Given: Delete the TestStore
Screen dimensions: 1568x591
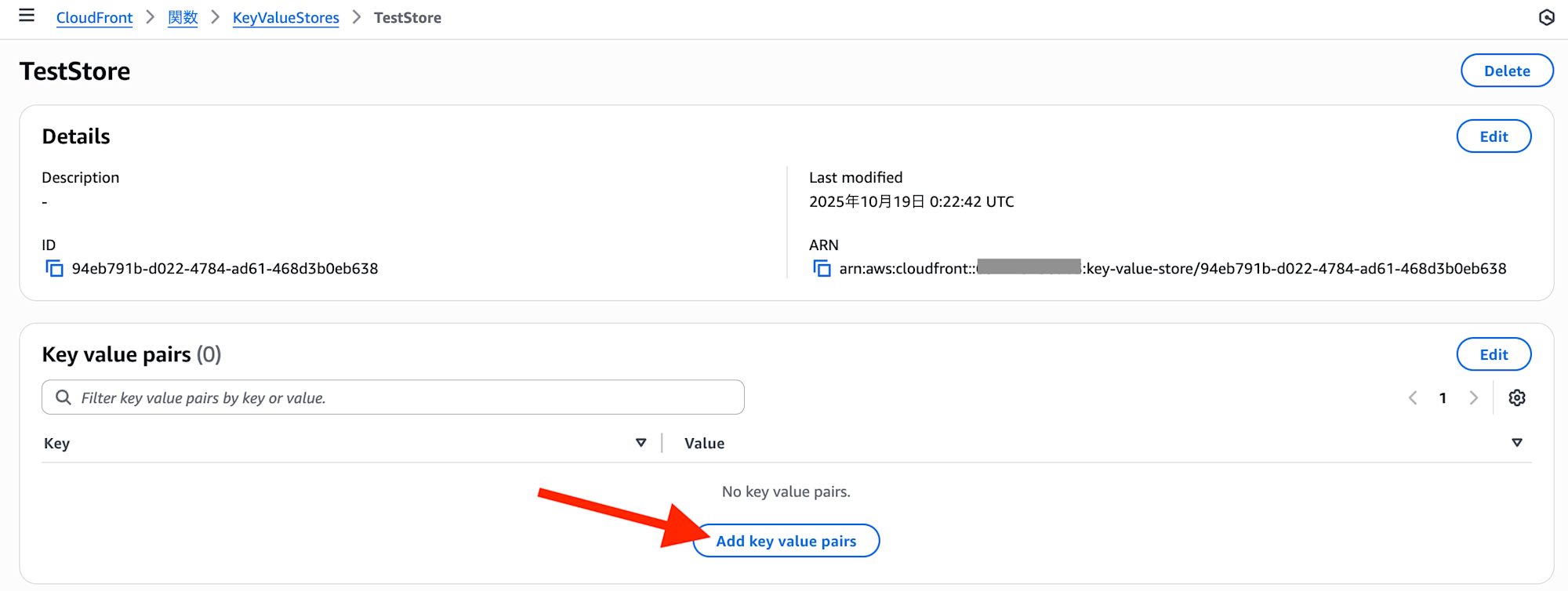Looking at the screenshot, I should (1506, 71).
